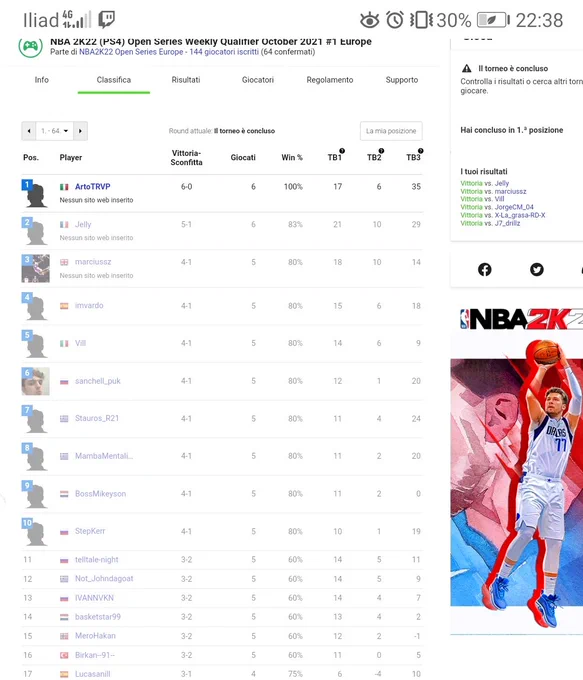Click the Giocati column header
The image size is (583, 680).
(243, 157)
